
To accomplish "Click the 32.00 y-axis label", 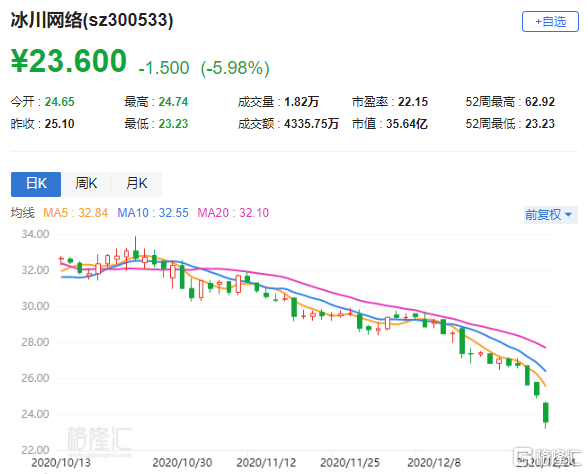I will coord(35,270).
